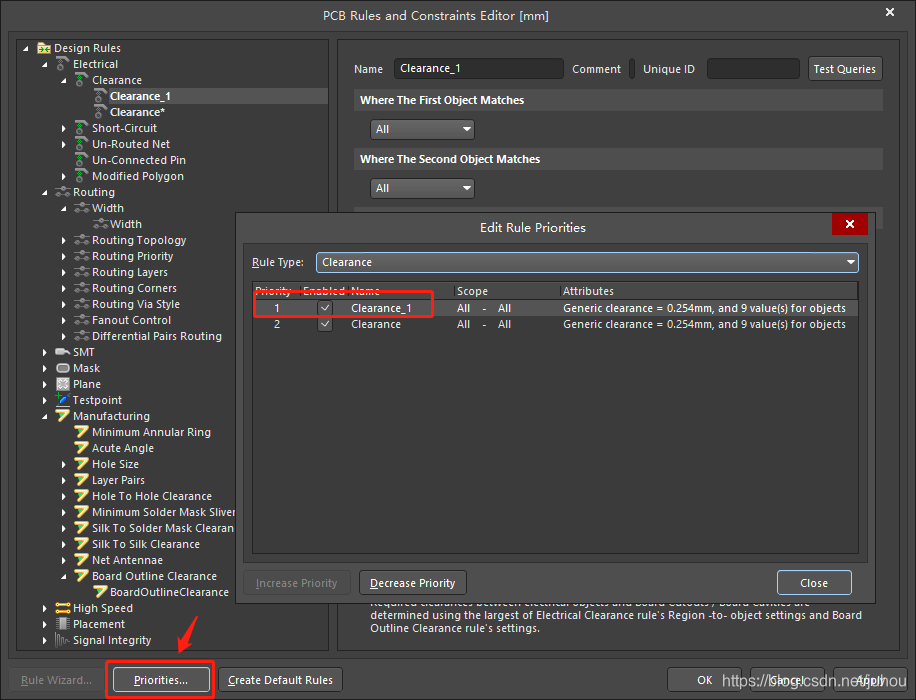Click the Signal Integrity category icon
Viewport: 916px width, 700px height.
(63, 640)
